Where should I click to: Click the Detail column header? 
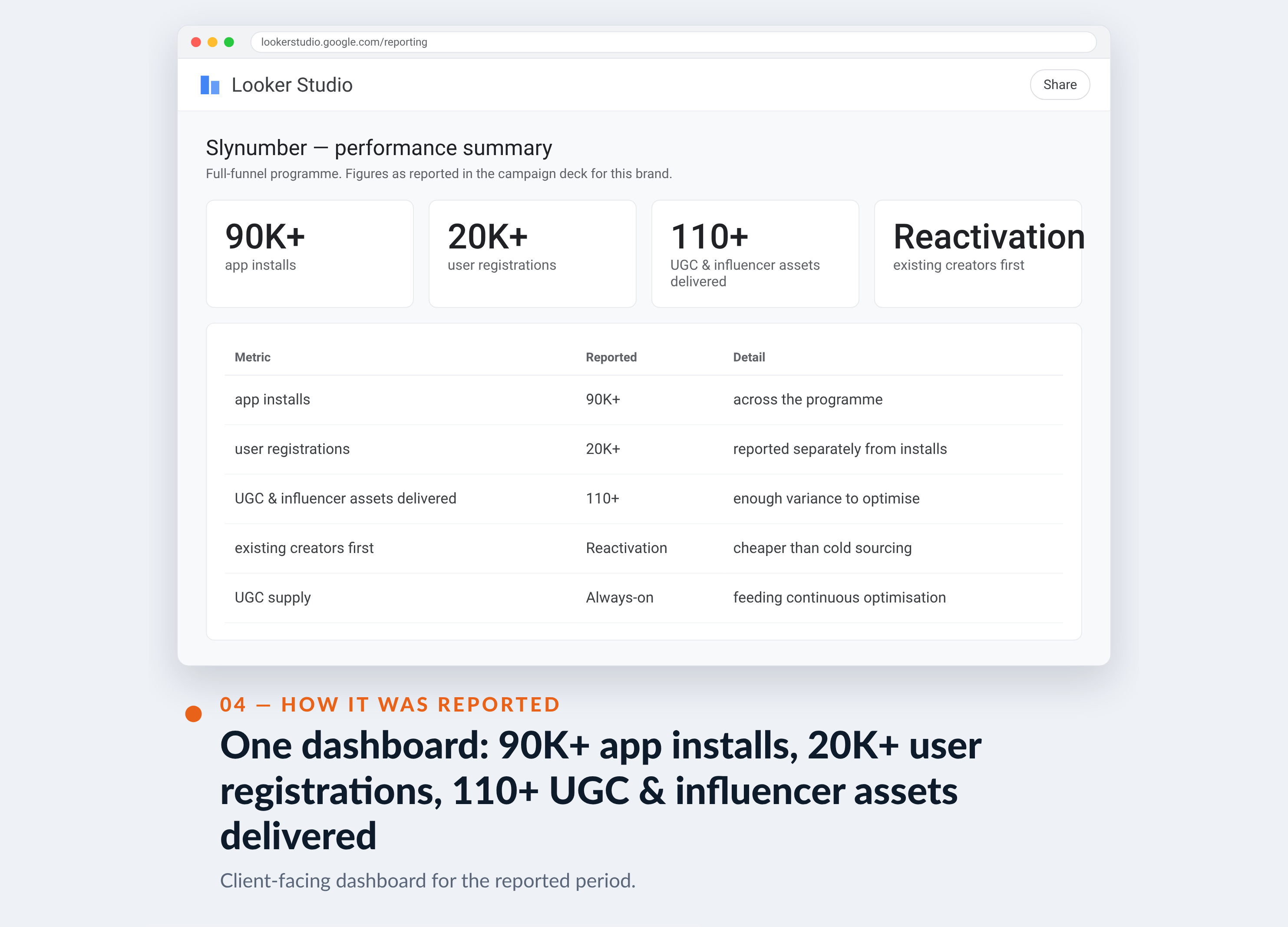click(749, 357)
